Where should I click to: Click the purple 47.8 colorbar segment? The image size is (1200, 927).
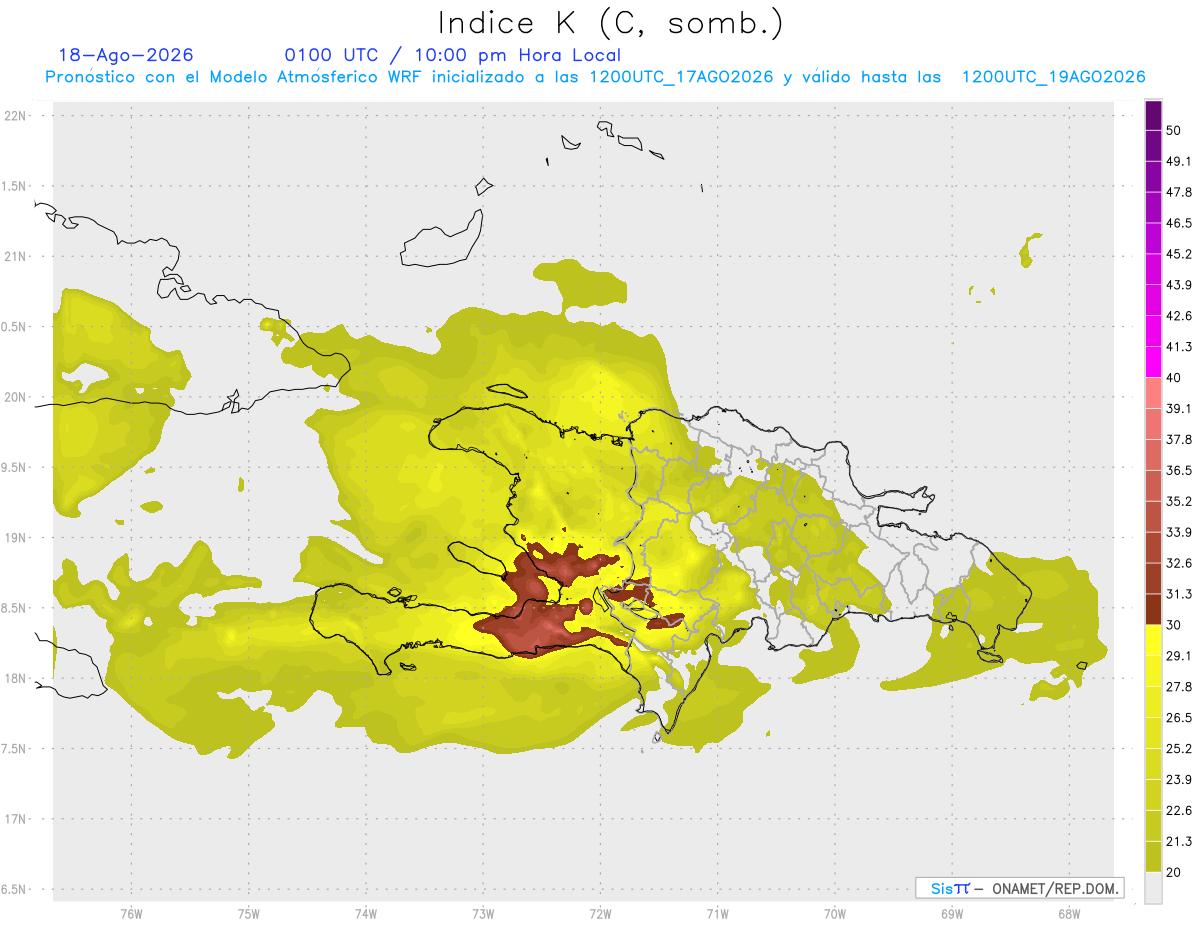[1153, 178]
